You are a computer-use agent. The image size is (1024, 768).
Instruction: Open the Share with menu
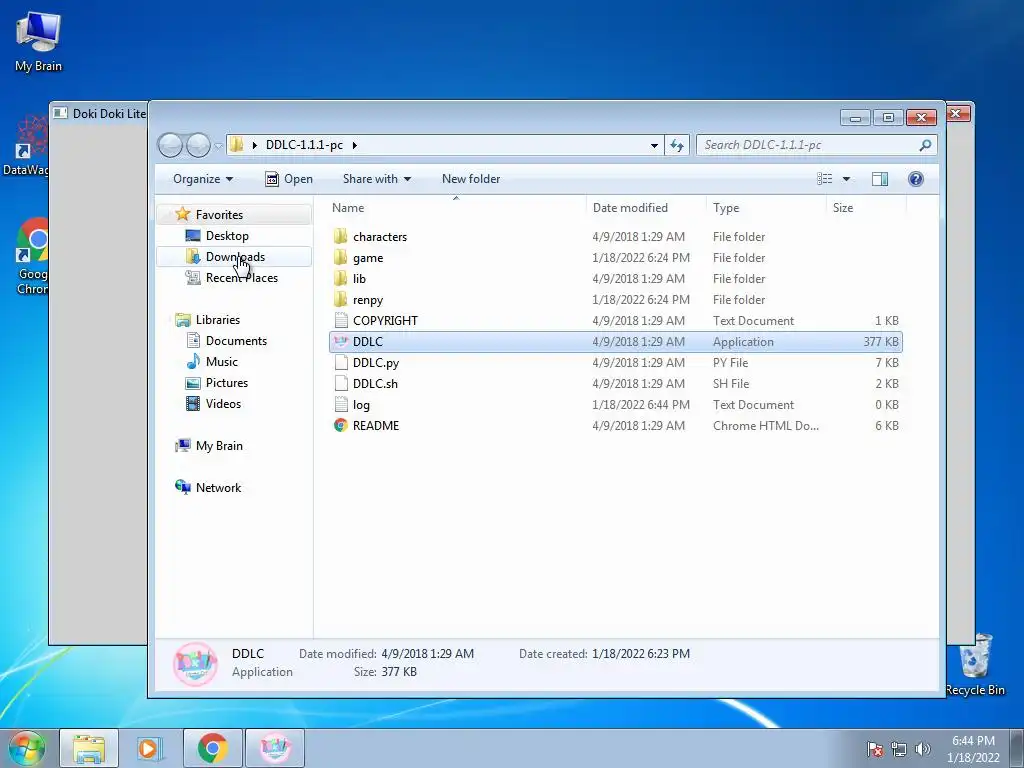377,179
